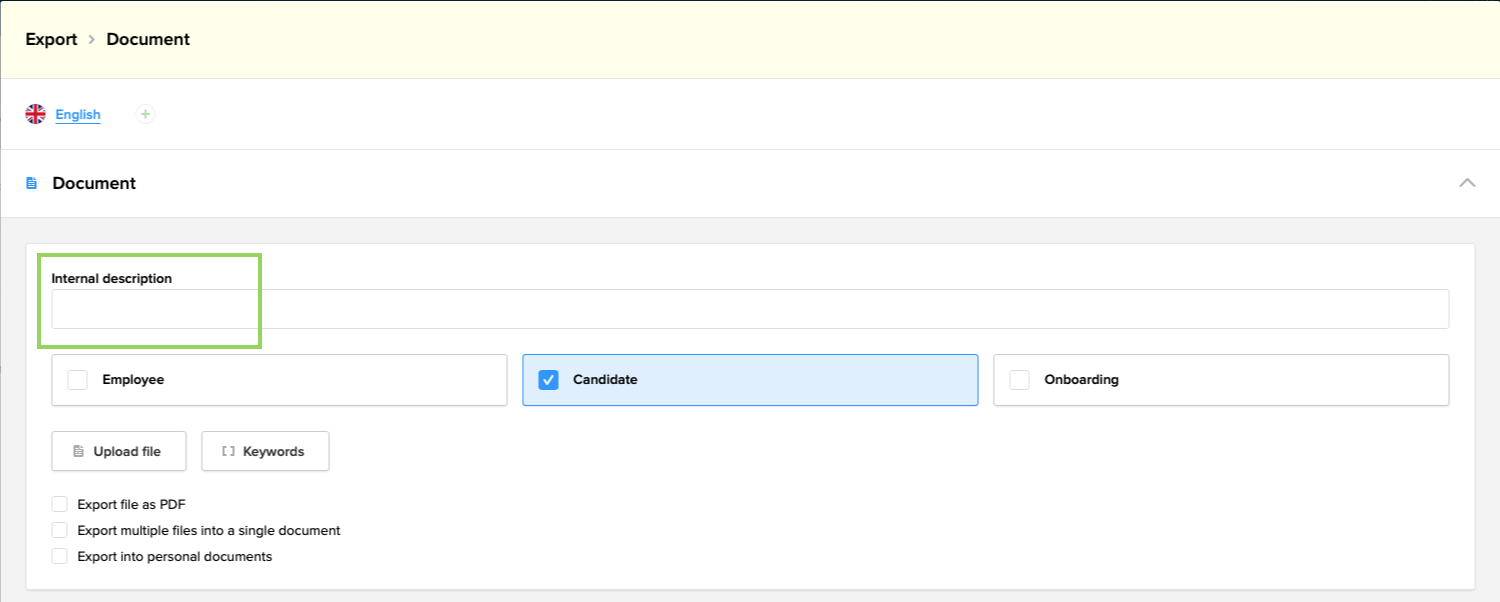Click the brackets icon inside Keywords button

click(x=229, y=451)
